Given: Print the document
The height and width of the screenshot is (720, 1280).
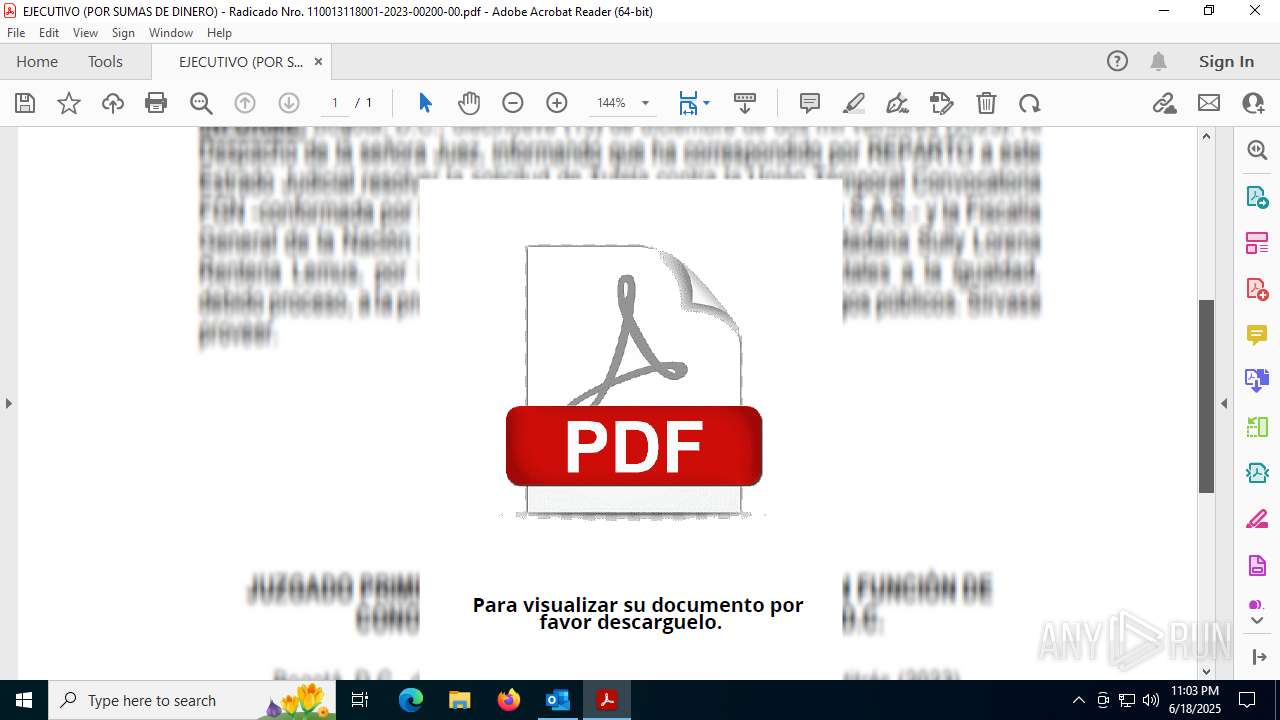Looking at the screenshot, I should coord(156,103).
